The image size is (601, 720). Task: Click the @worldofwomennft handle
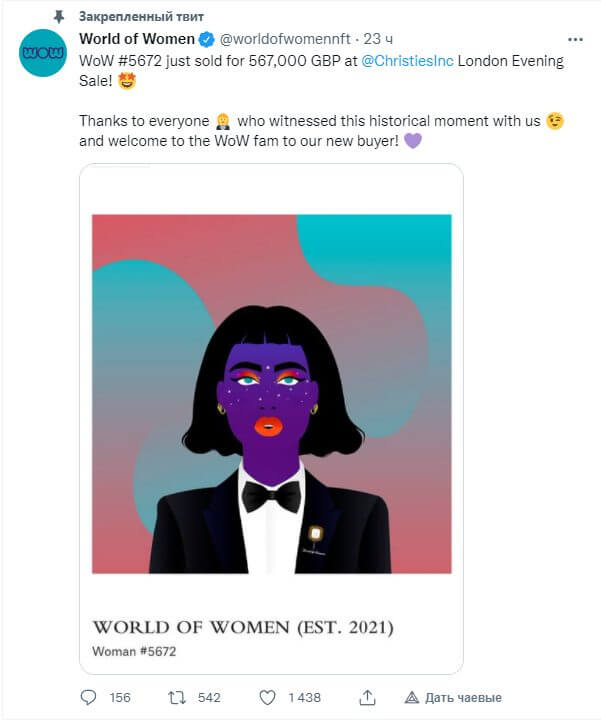(x=285, y=39)
